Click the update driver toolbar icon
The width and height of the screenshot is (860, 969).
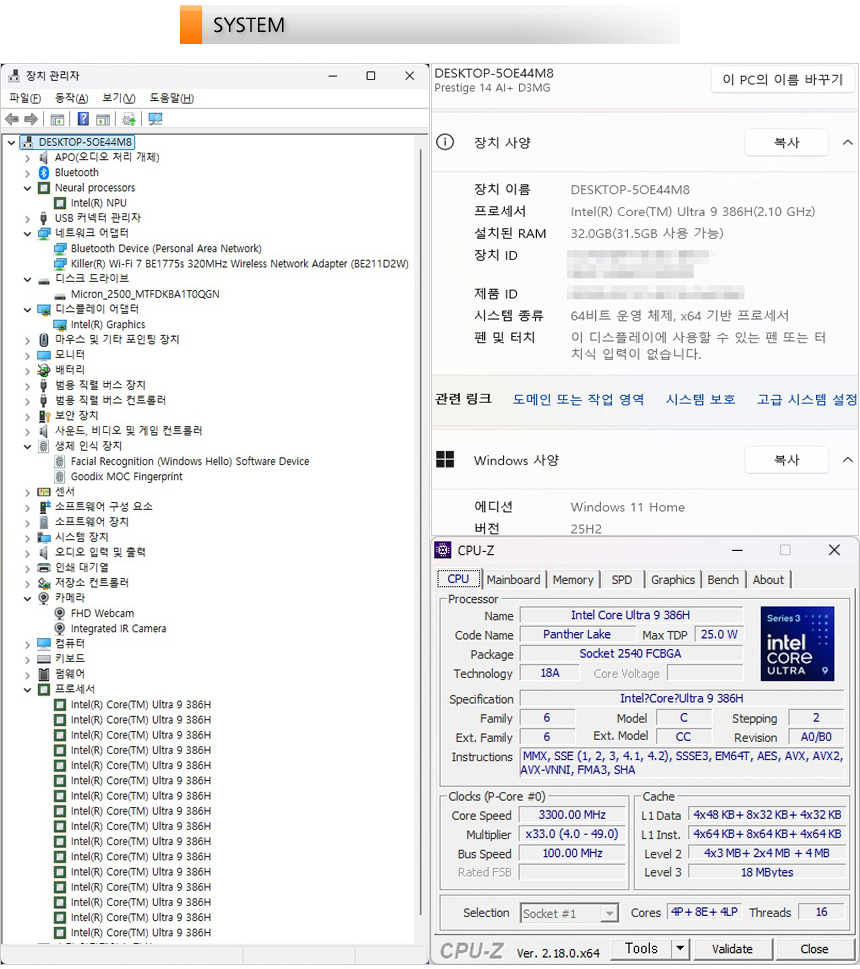point(129,119)
